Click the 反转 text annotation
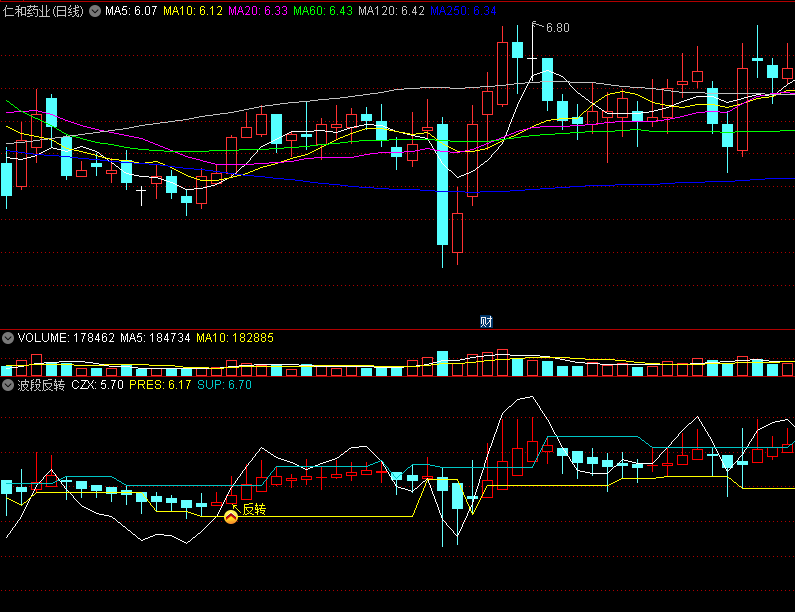 pos(254,509)
